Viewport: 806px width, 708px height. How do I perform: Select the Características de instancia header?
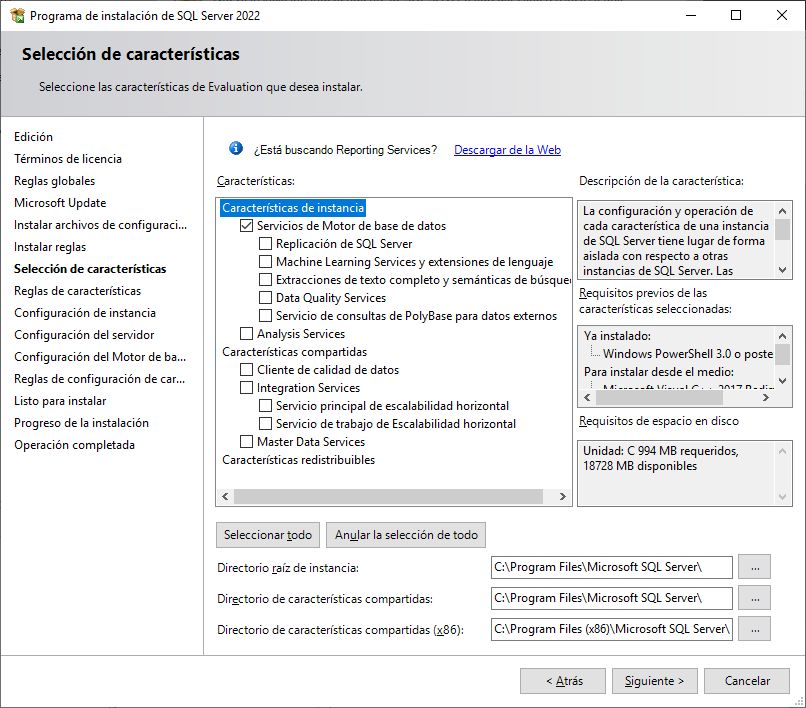pos(290,208)
